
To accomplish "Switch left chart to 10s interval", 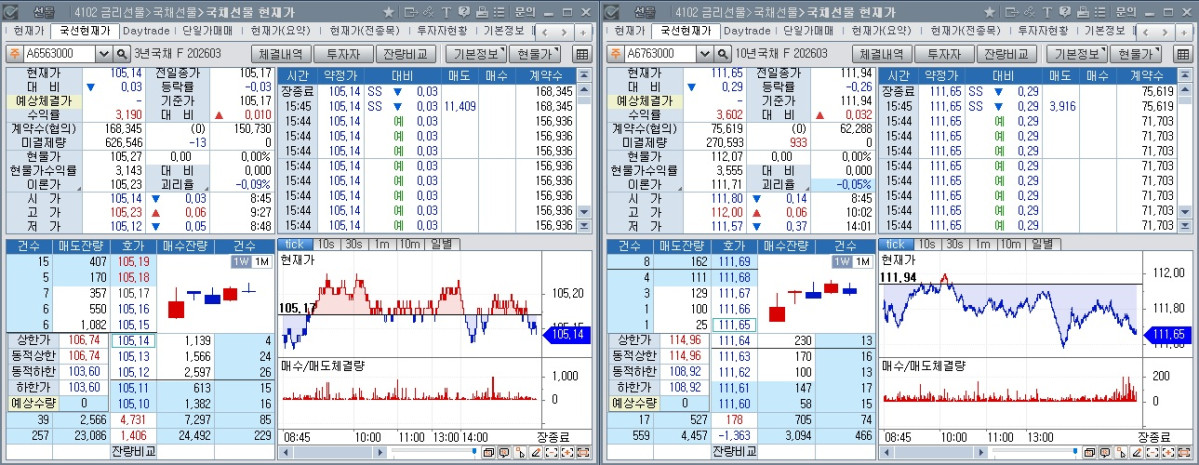I will click(x=326, y=244).
